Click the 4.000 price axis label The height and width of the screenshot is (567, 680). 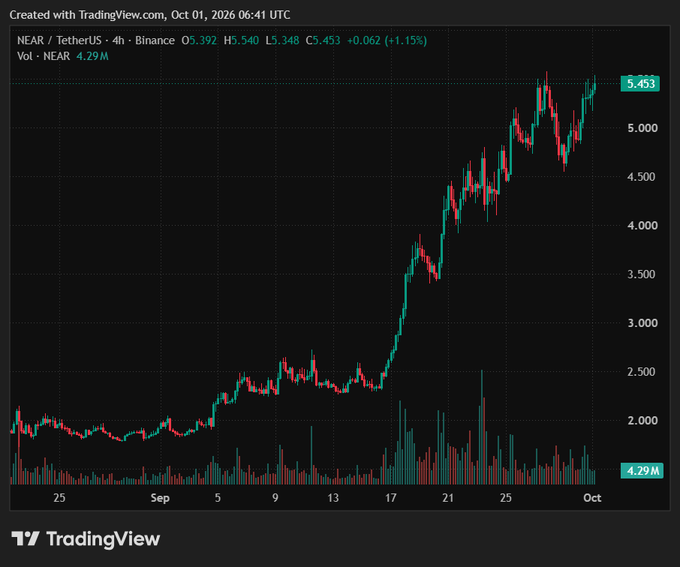(x=642, y=226)
